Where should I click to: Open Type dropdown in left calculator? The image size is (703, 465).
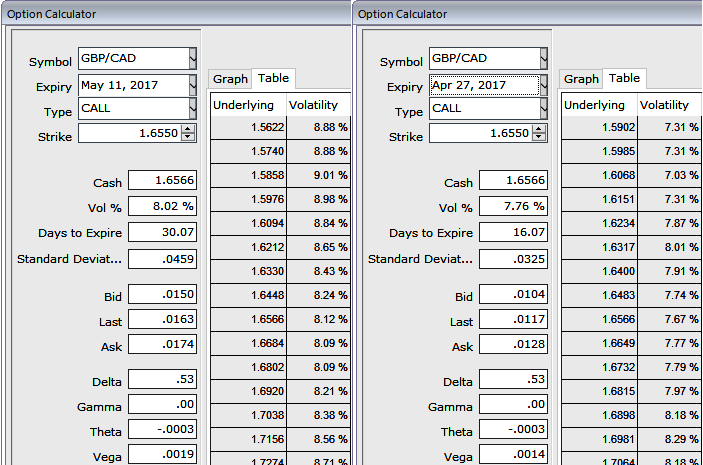pos(193,109)
